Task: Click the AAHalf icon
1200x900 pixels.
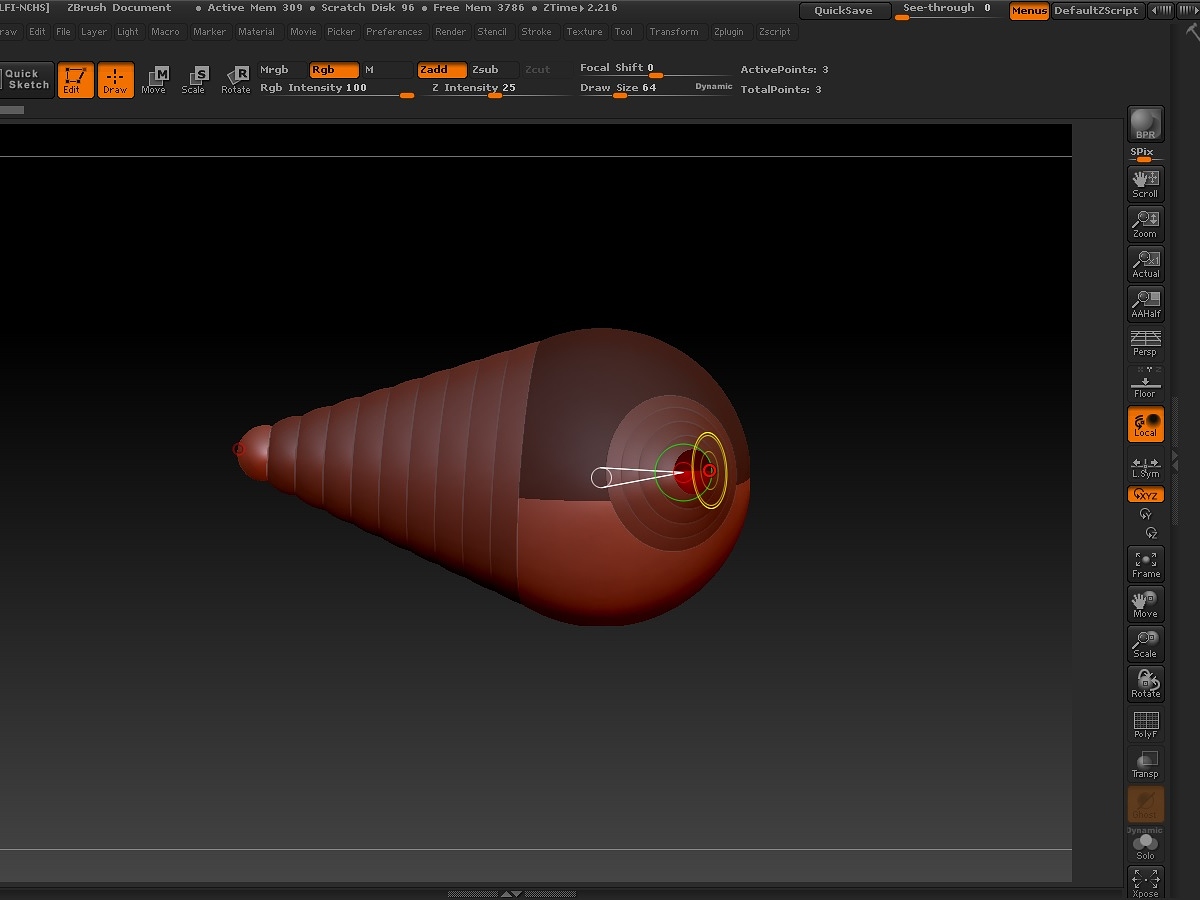Action: click(1145, 303)
